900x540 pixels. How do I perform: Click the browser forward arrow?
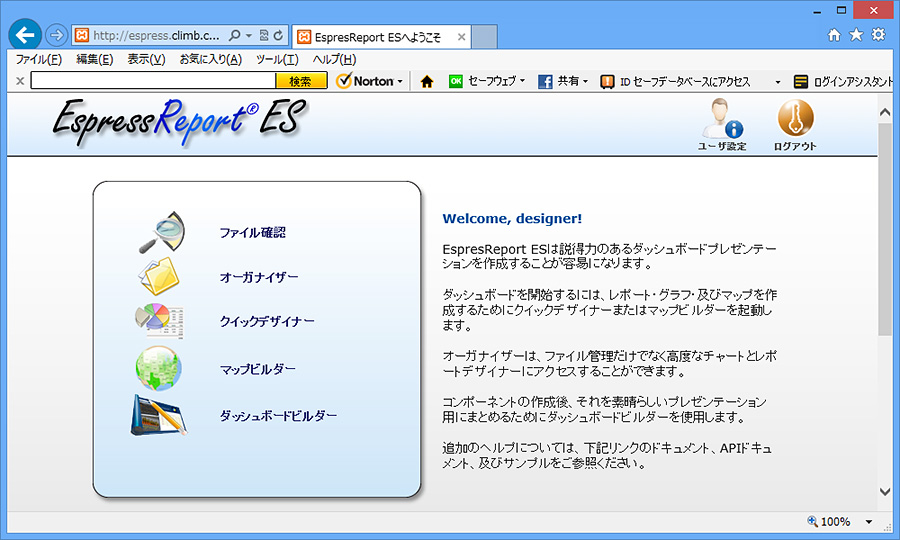click(56, 36)
